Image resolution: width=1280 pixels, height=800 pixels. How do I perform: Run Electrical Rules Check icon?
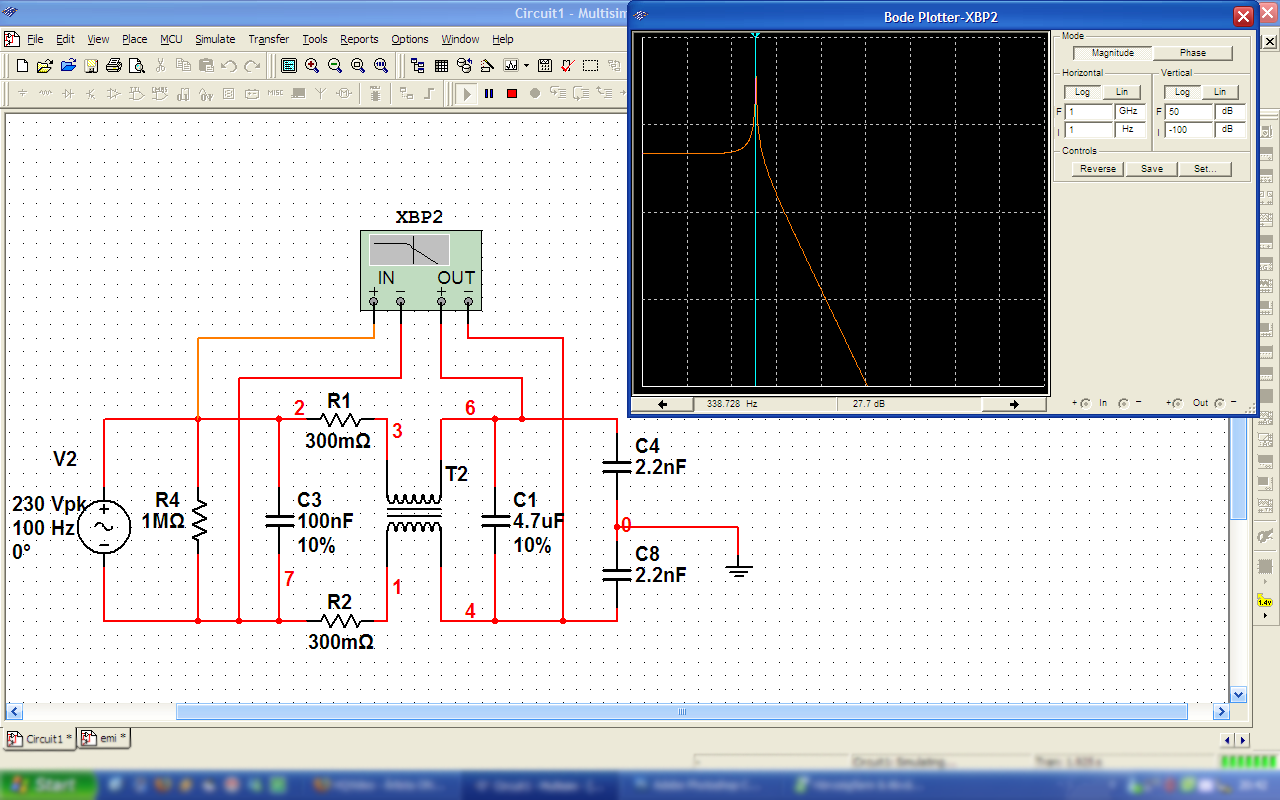click(568, 66)
